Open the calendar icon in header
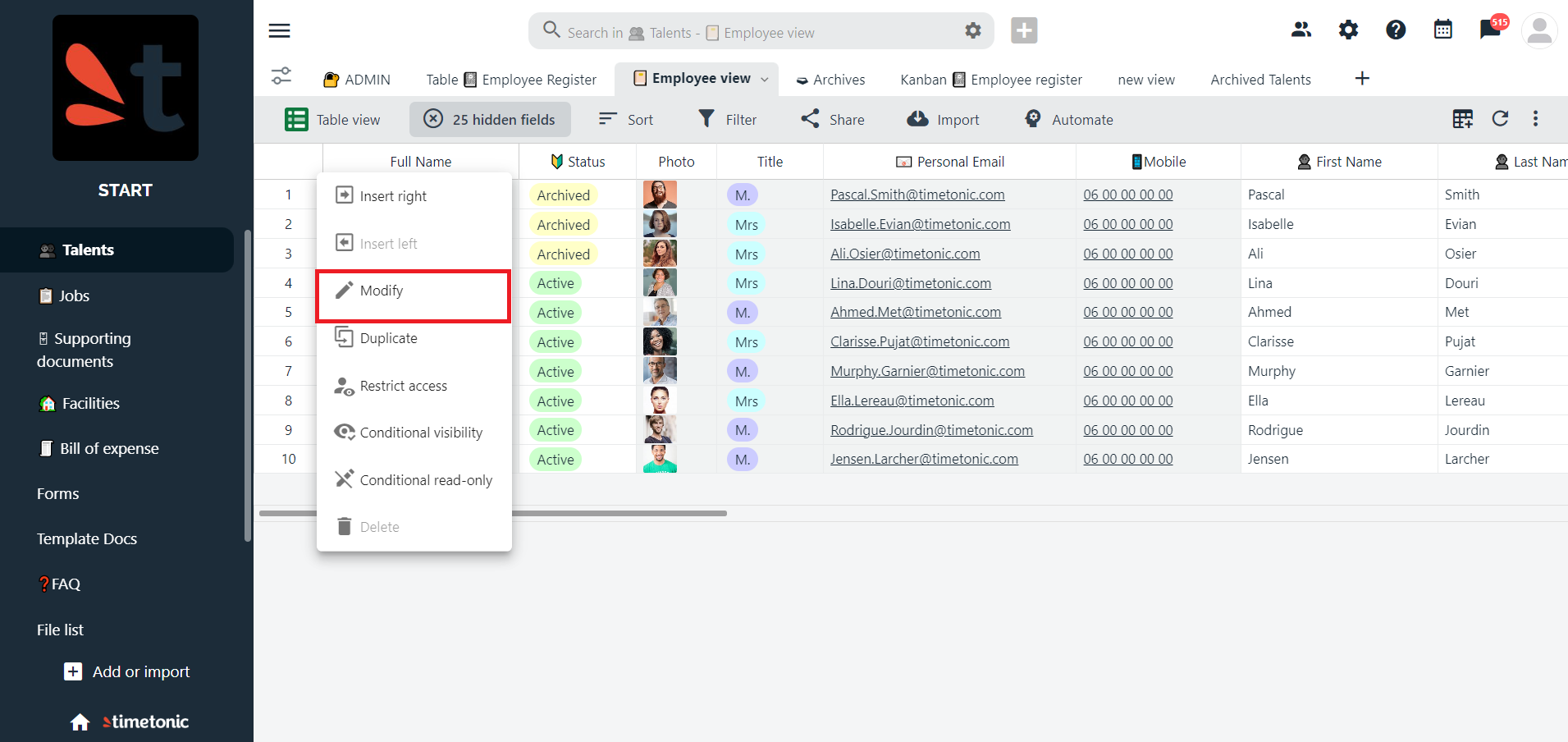 (1442, 30)
